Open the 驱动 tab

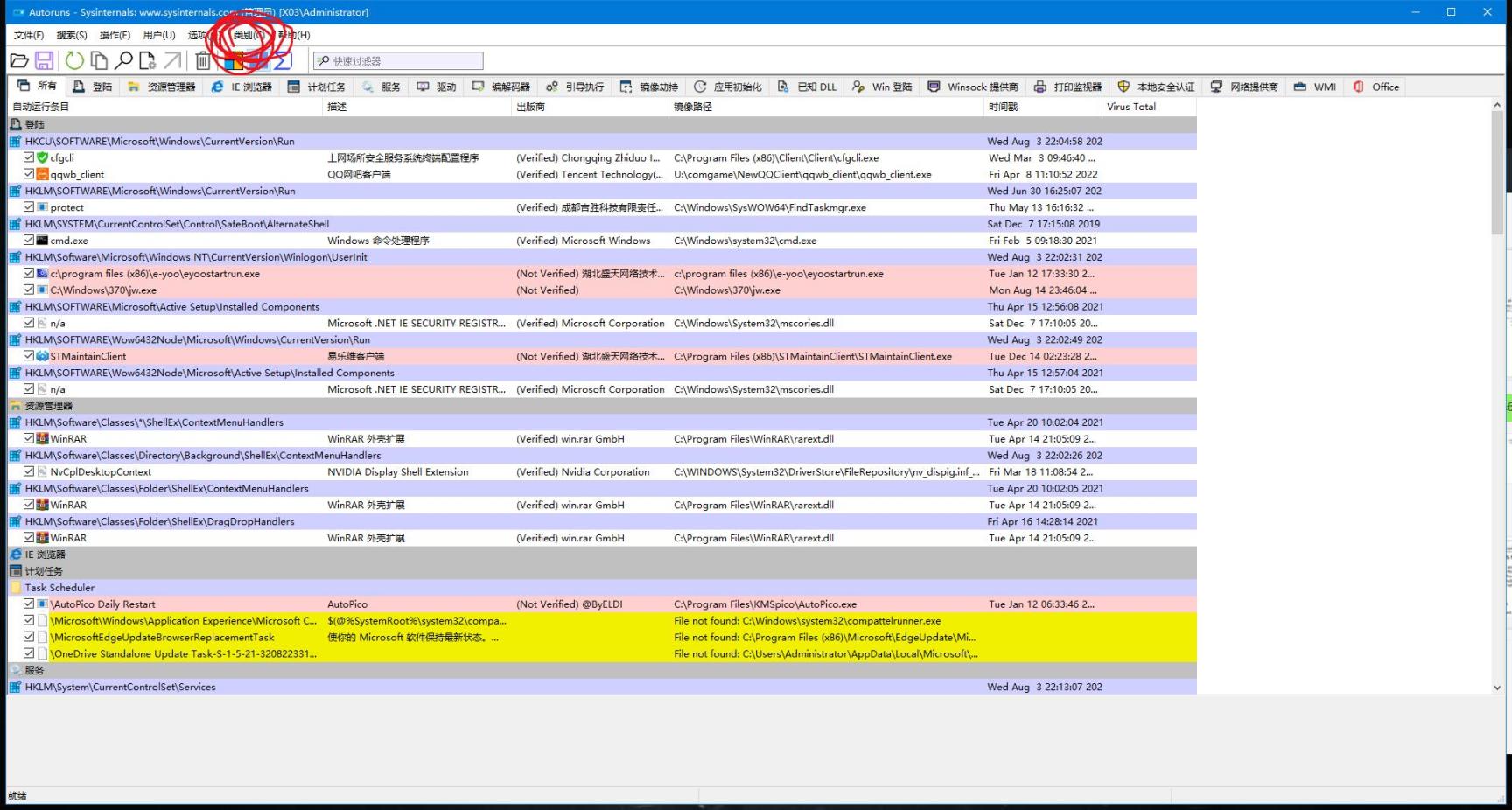(x=437, y=87)
